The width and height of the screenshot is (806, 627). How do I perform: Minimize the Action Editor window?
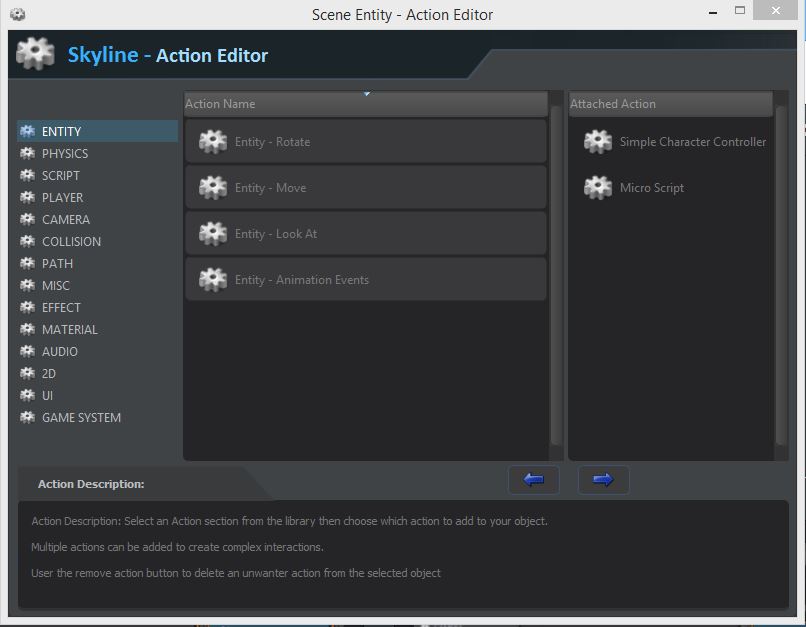point(713,12)
